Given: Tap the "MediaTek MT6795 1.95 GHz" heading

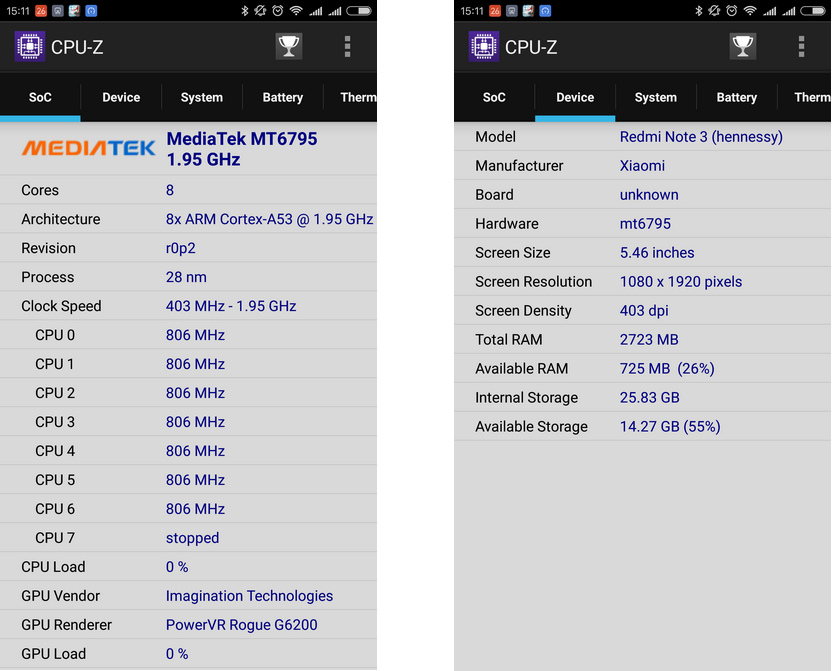Looking at the screenshot, I should click(x=242, y=149).
